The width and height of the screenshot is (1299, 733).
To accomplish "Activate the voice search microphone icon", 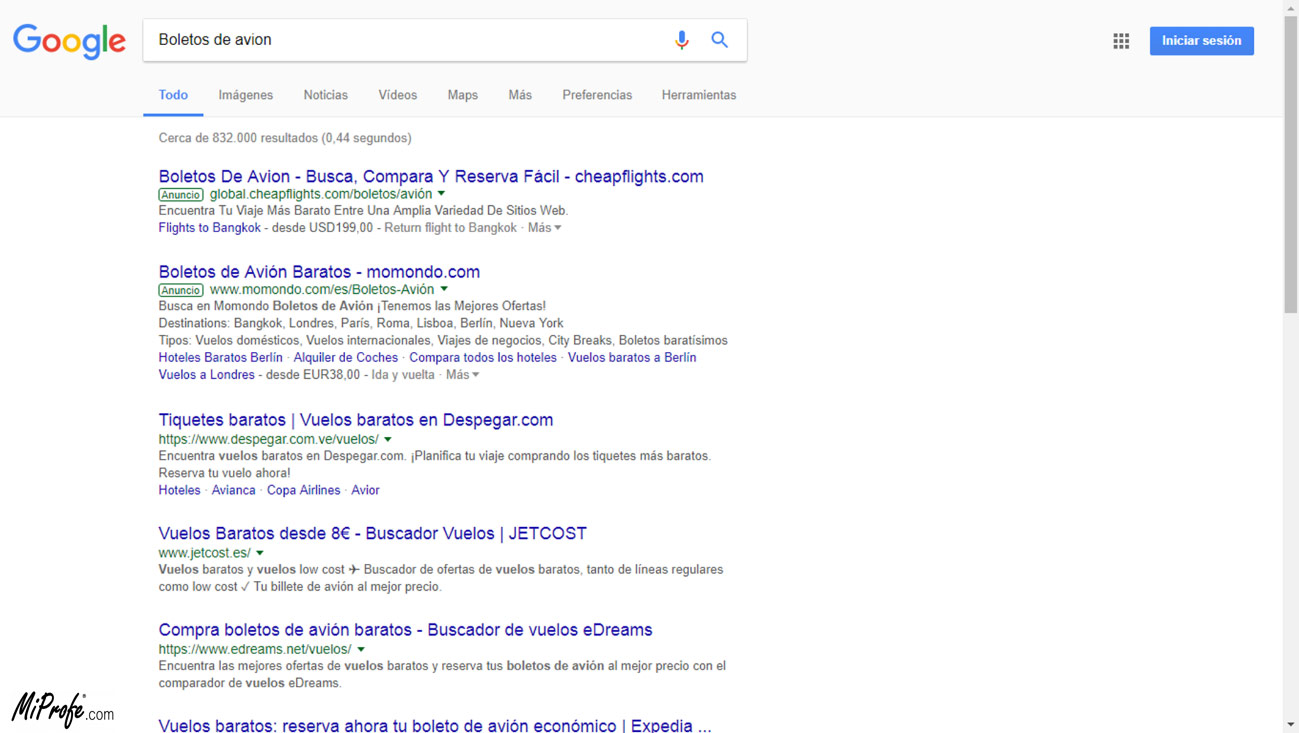I will [x=682, y=40].
